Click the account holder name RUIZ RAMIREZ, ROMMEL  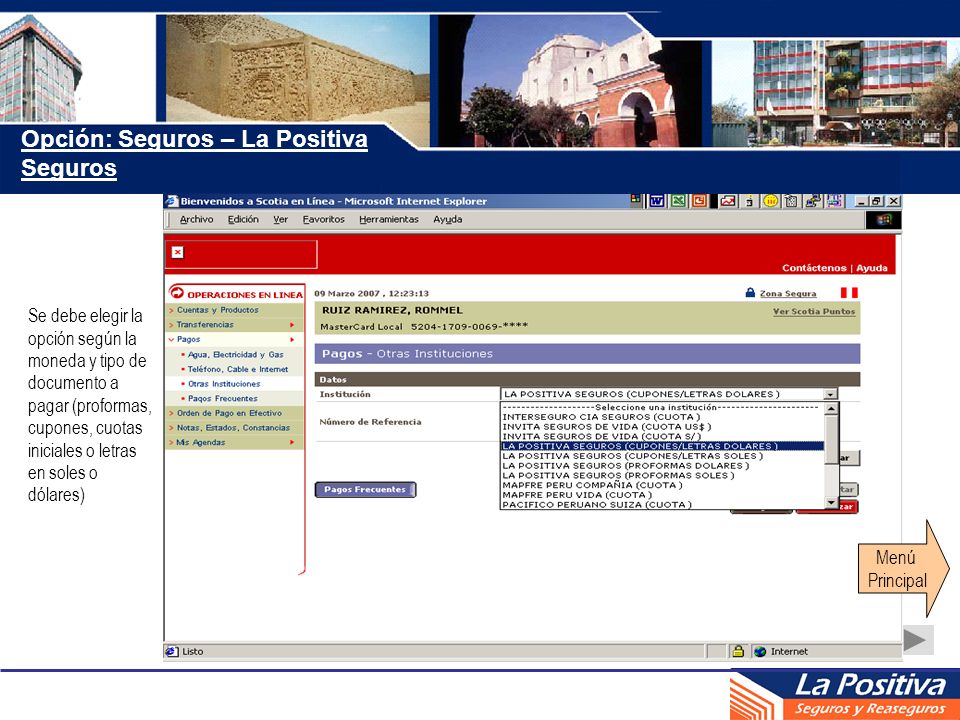click(392, 310)
